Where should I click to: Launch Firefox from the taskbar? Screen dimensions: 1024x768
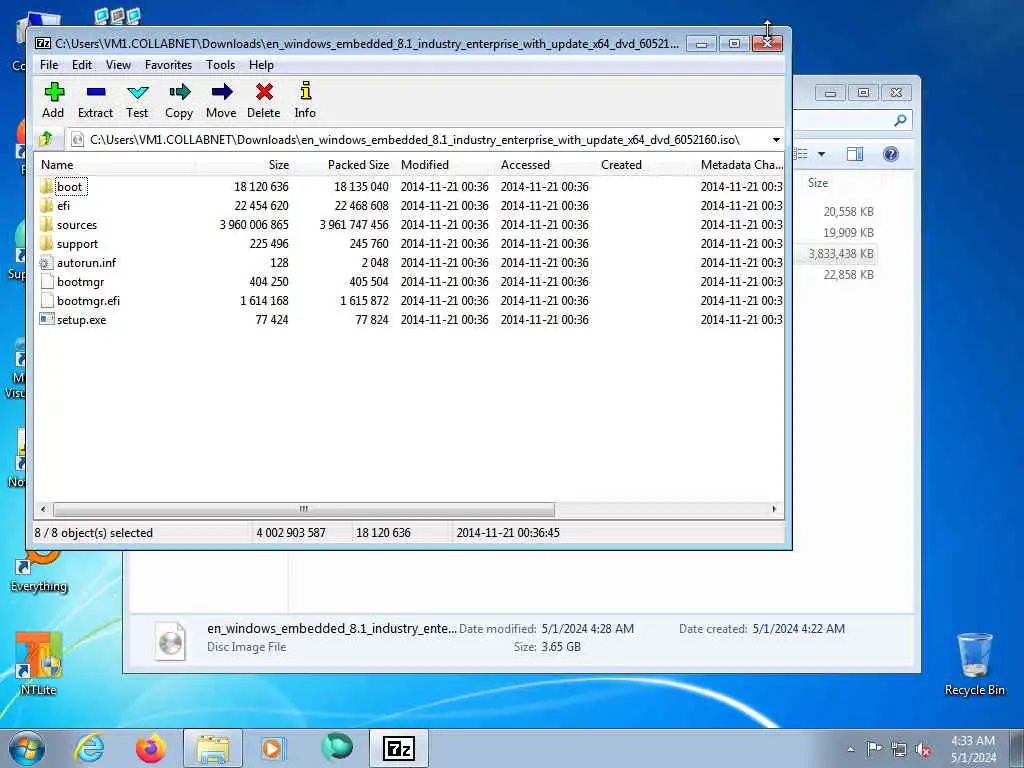[x=151, y=748]
